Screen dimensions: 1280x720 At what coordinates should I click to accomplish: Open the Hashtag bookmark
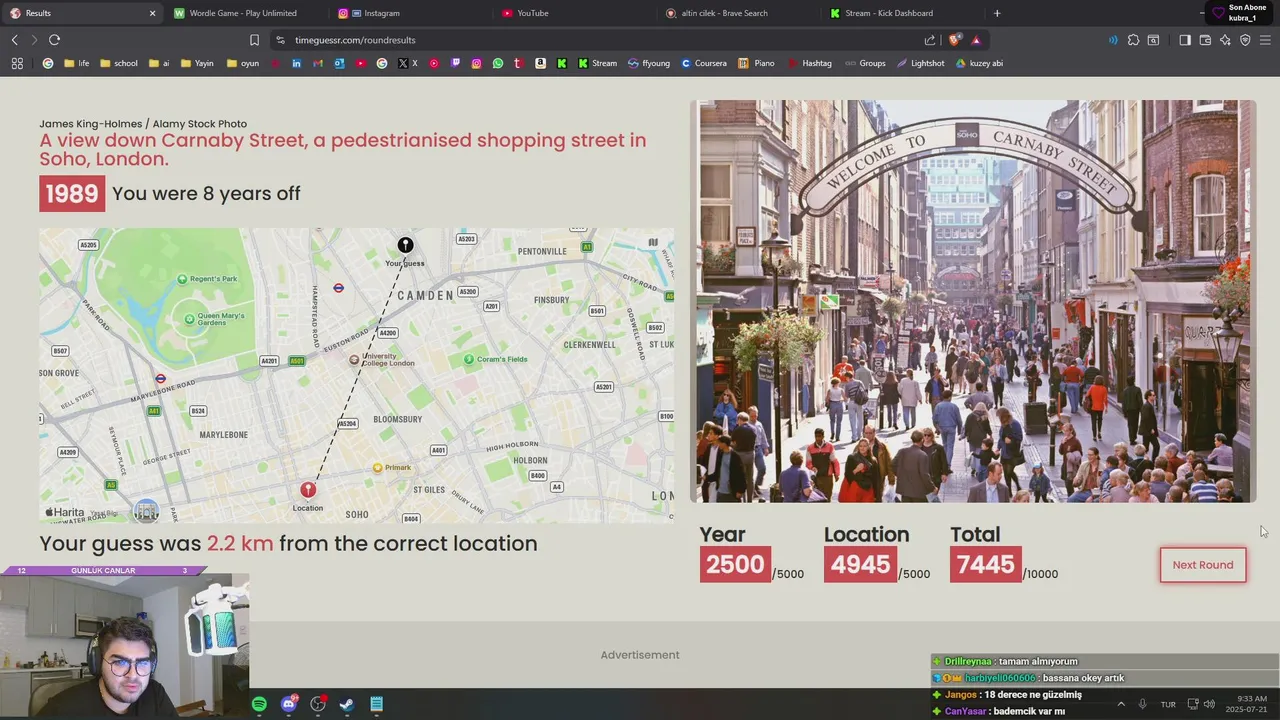[x=810, y=63]
